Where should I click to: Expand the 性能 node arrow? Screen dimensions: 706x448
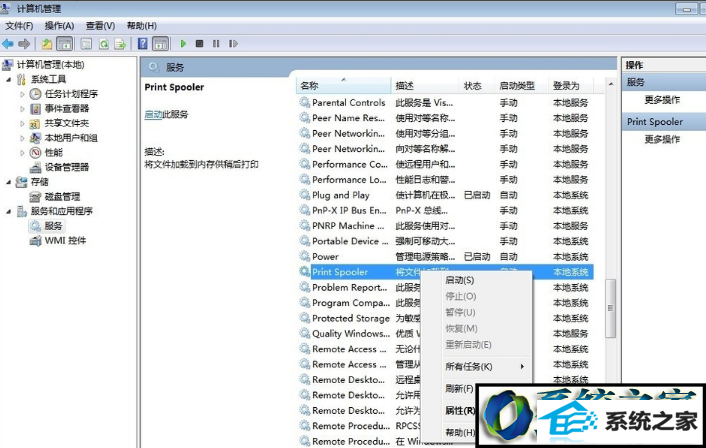[22, 153]
